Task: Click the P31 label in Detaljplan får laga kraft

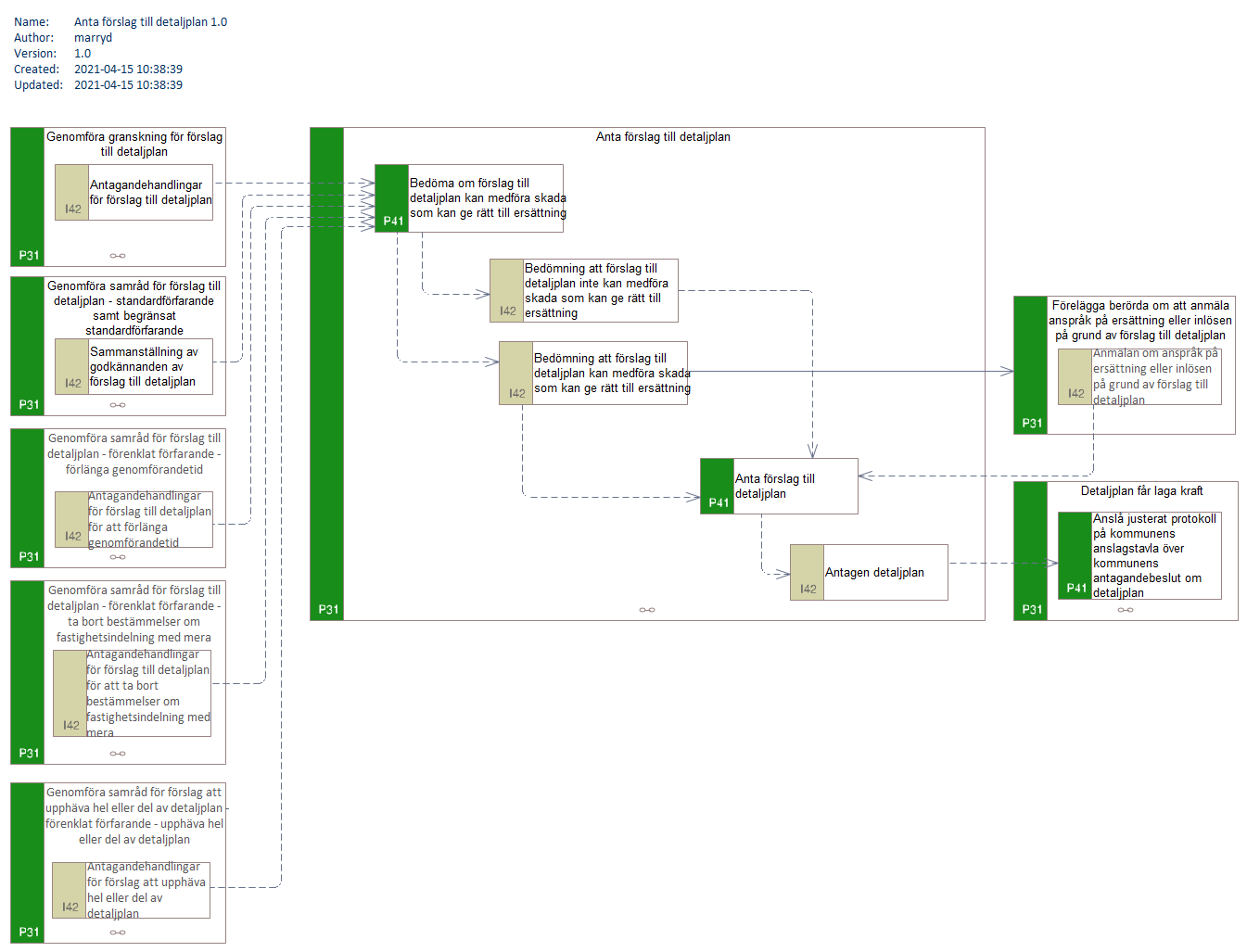Action: pyautogui.click(x=1032, y=609)
